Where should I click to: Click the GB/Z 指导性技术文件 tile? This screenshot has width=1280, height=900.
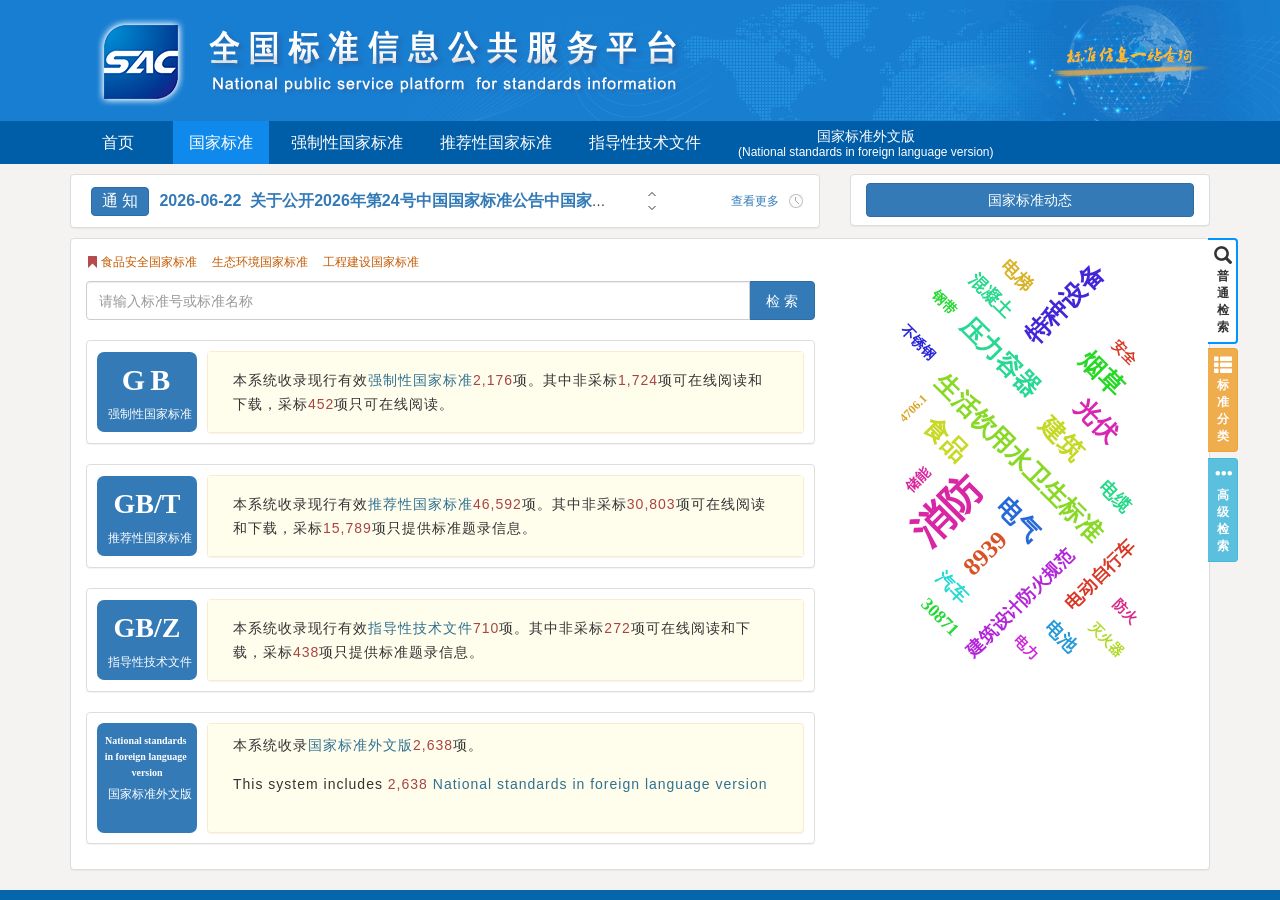point(147,640)
